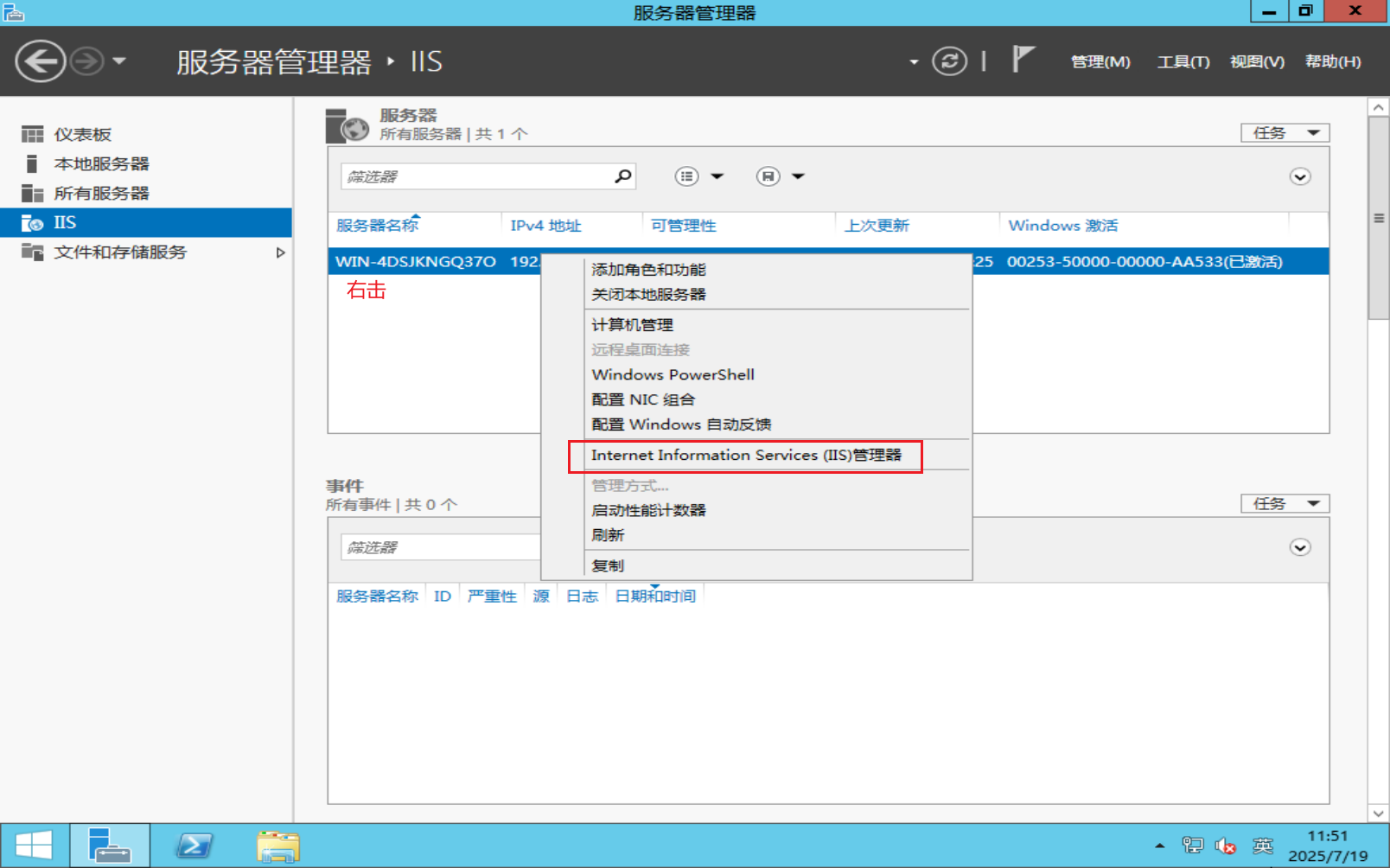This screenshot has width=1390, height=868.
Task: Select Internet Information Services (IIS)管理器 from context menu
Action: [x=745, y=456]
